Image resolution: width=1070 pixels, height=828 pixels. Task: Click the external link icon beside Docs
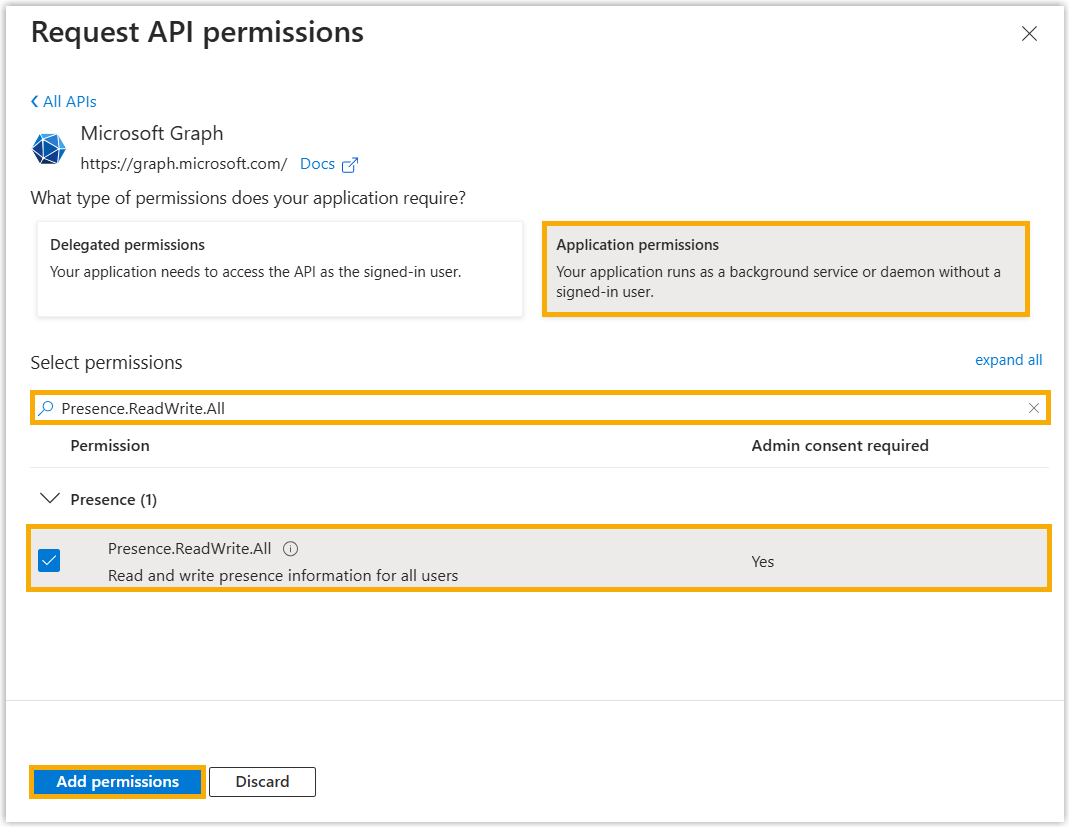click(350, 165)
